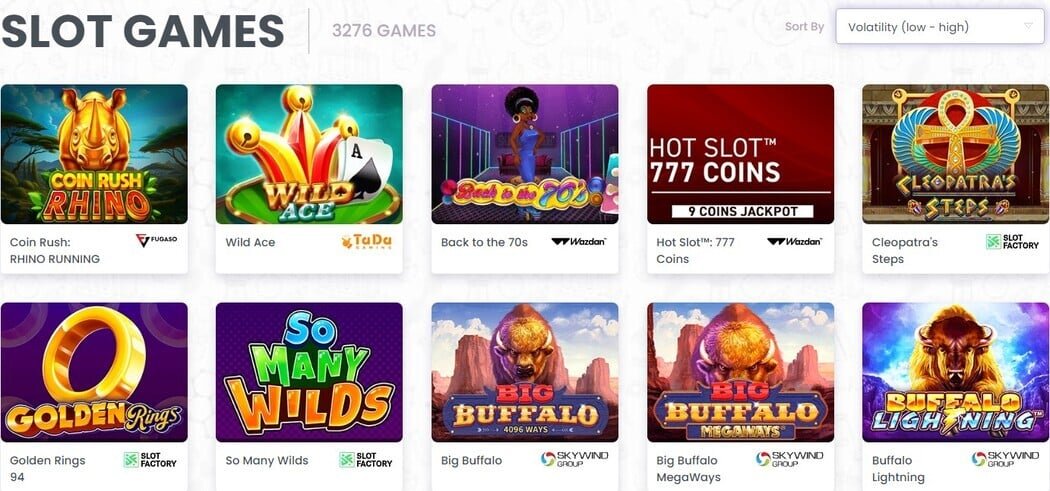Screen dimensions: 1050x491
Task: Open the Coin Rush Rhino game thumbnail
Action: tap(94, 154)
